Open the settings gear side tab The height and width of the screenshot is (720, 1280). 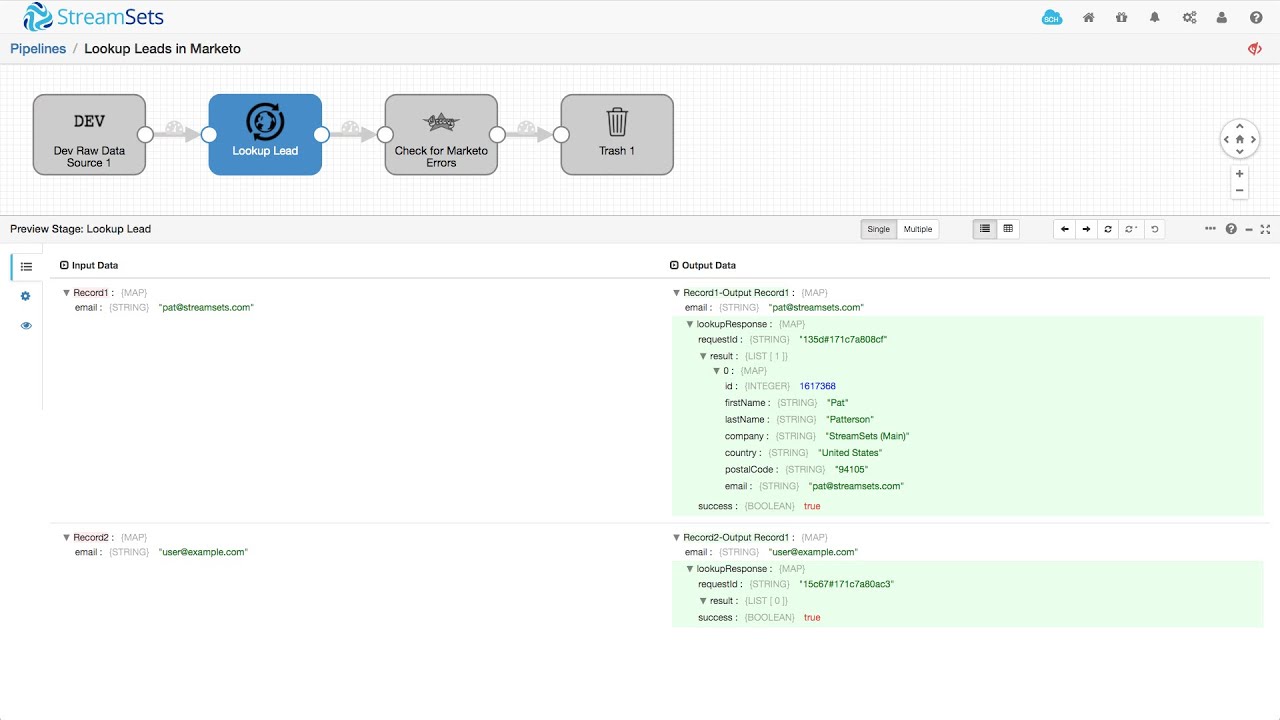(x=26, y=296)
